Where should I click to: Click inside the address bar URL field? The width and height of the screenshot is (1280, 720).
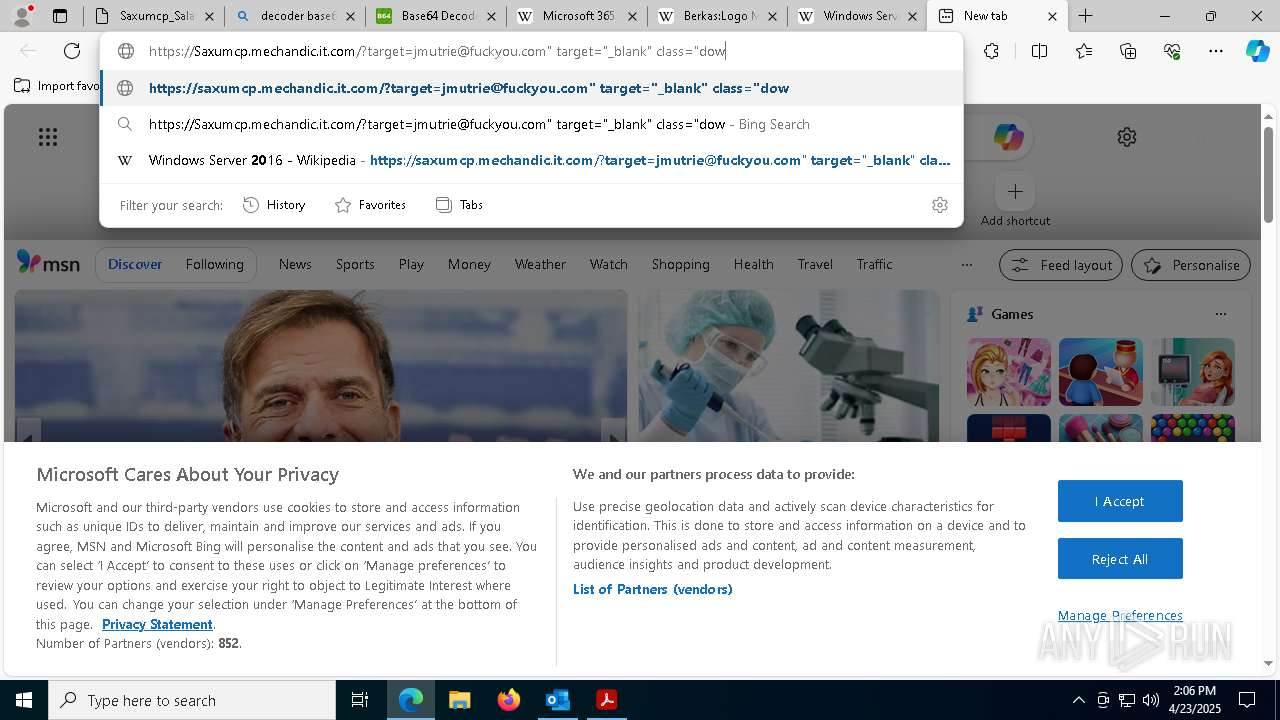pos(530,51)
